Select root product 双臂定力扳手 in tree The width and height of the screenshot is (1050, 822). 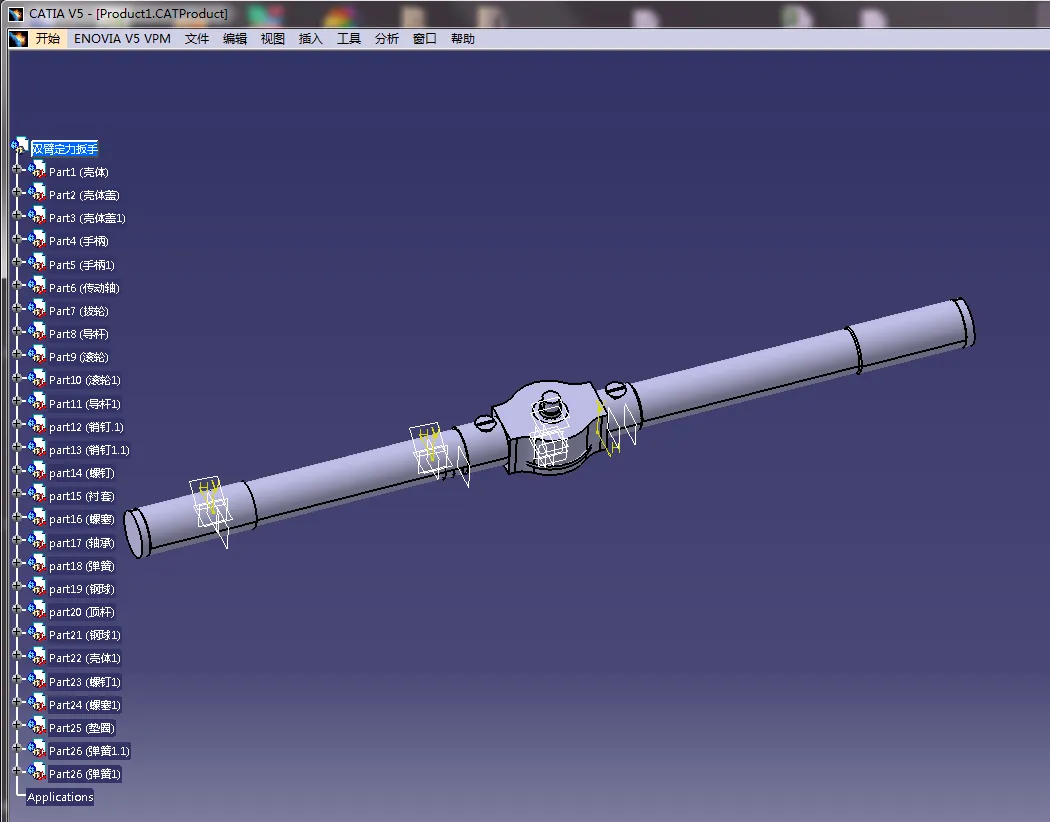click(65, 149)
